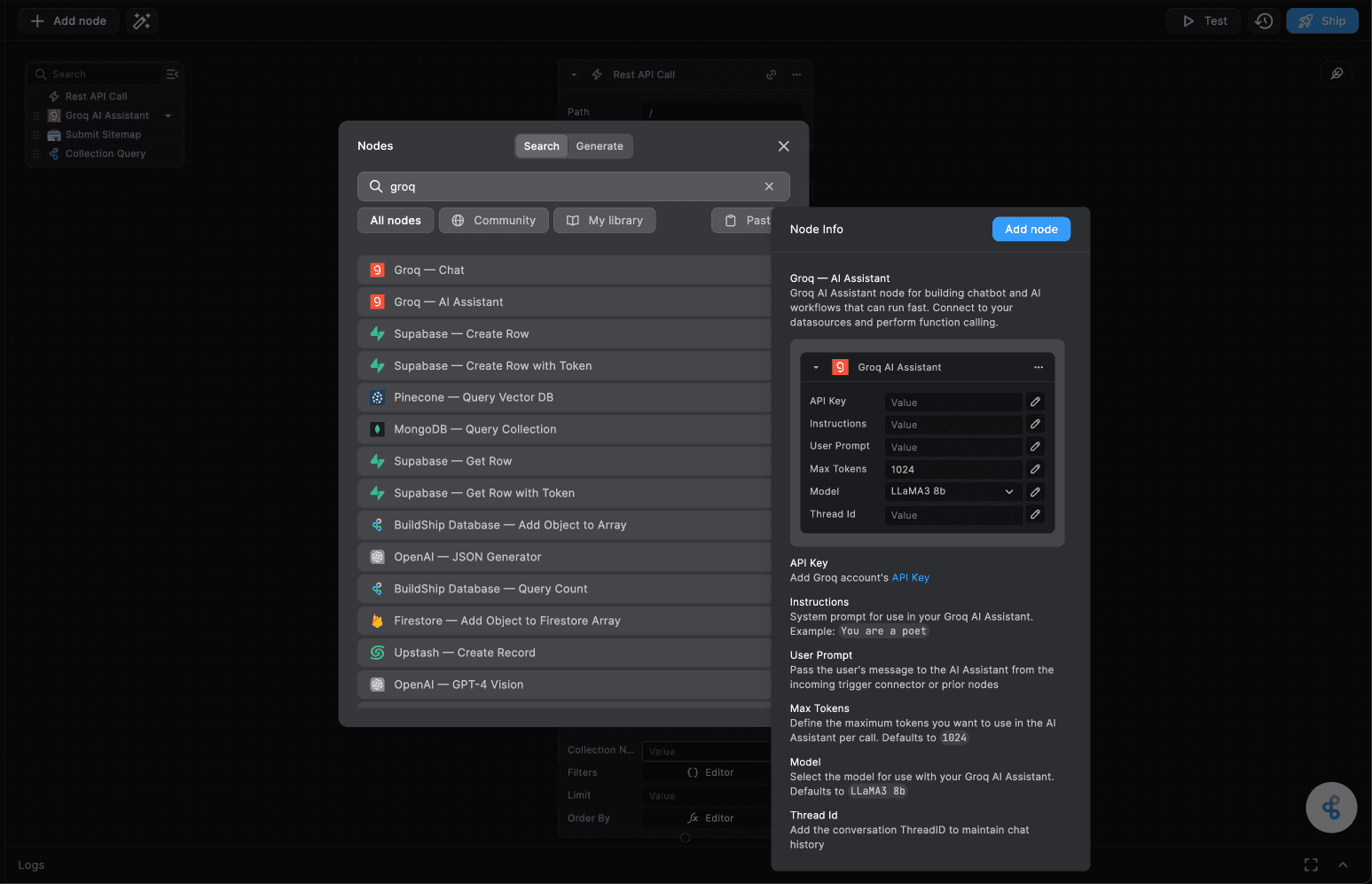Open the API Key link in the description

[x=910, y=577]
